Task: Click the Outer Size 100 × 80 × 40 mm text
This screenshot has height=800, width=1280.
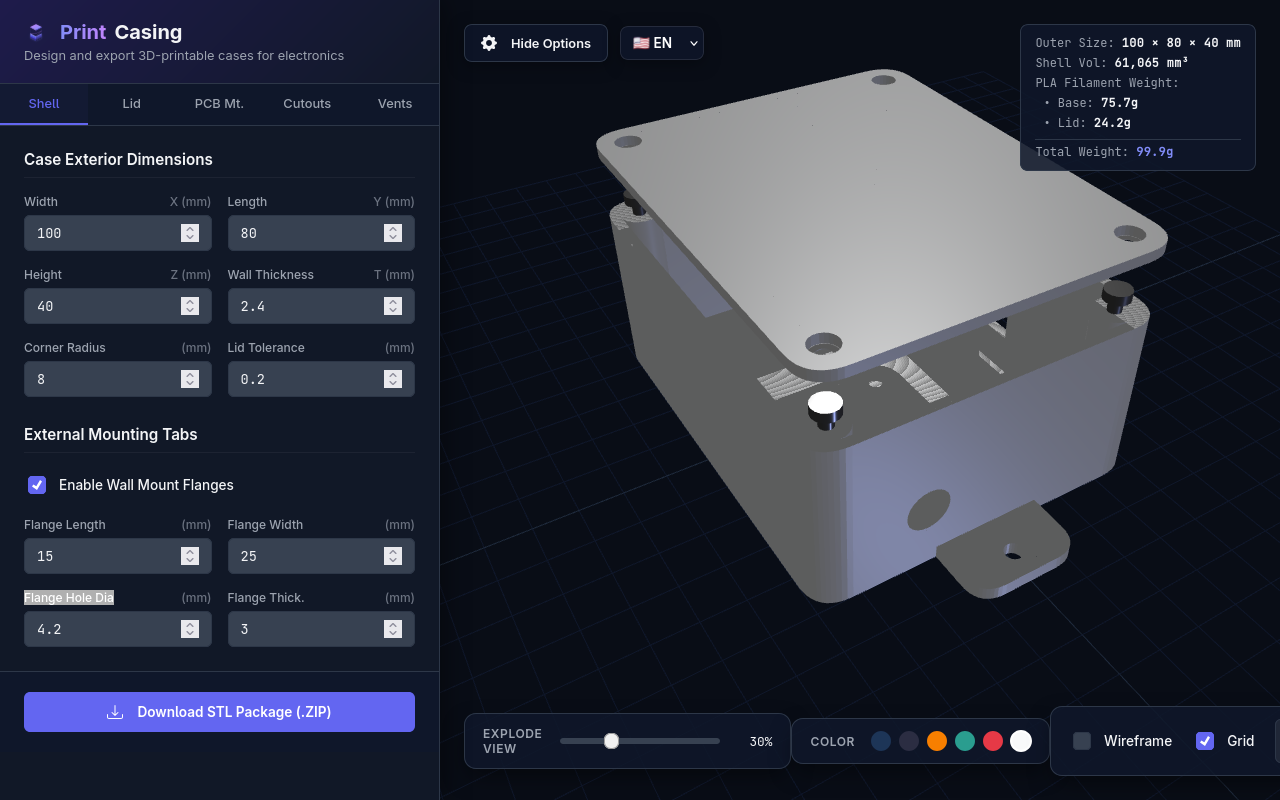Action: pyautogui.click(x=1138, y=43)
